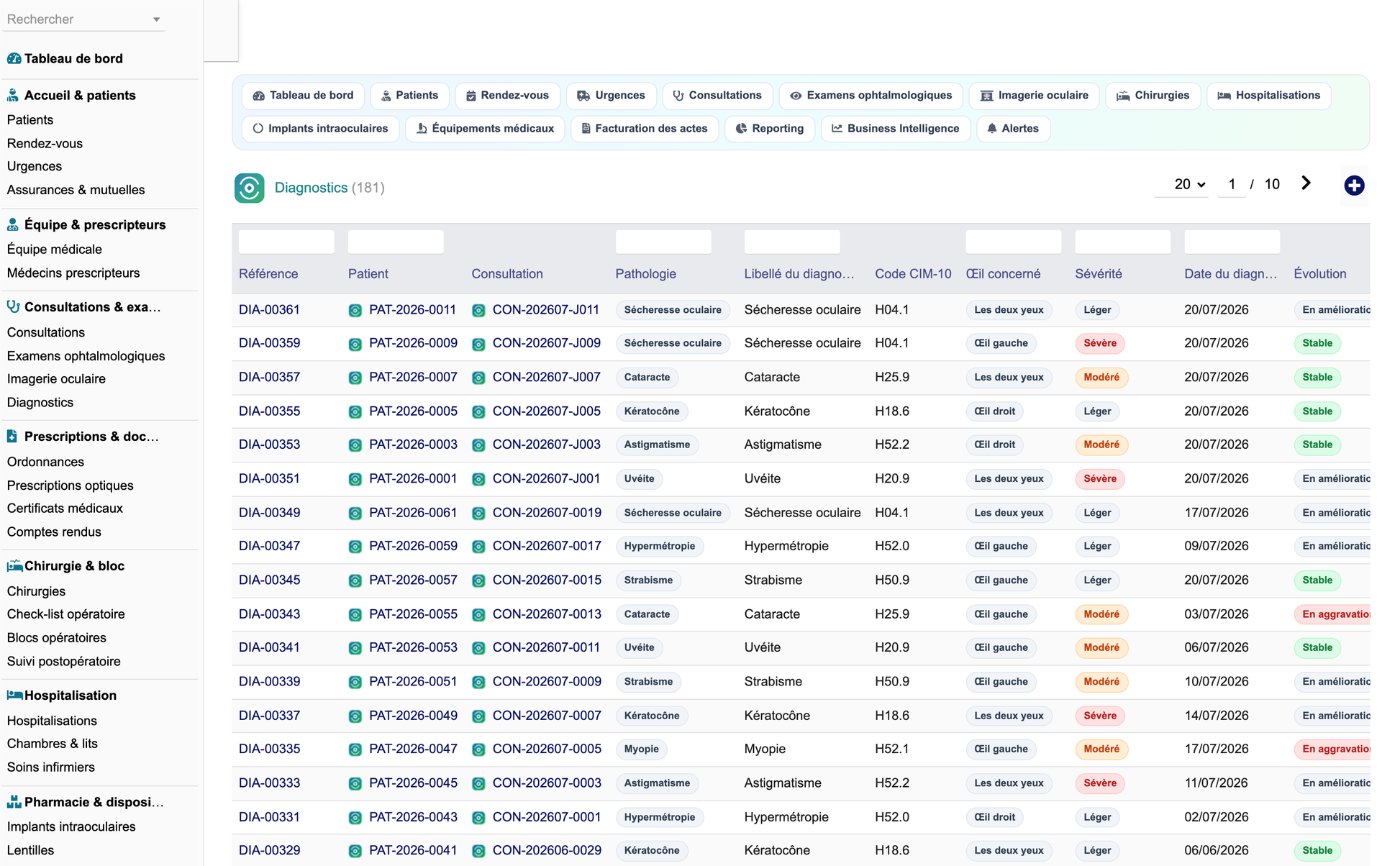This screenshot has width=1400, height=866.
Task: Select the Consultations tab
Action: pos(717,95)
